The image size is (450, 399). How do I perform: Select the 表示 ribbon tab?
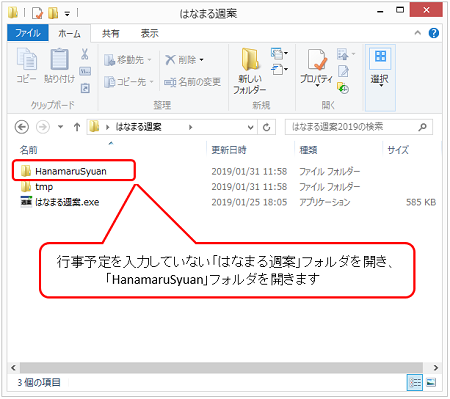click(149, 33)
